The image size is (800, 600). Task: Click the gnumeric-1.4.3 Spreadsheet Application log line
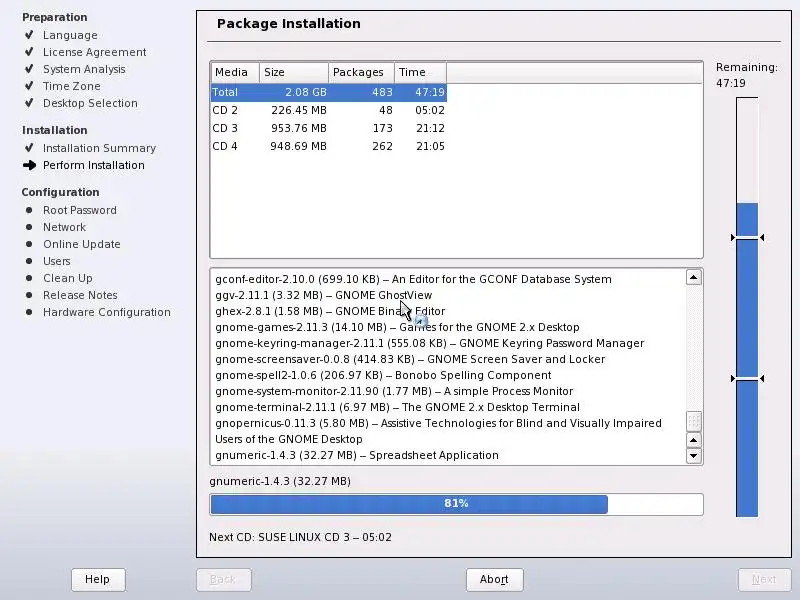point(357,455)
